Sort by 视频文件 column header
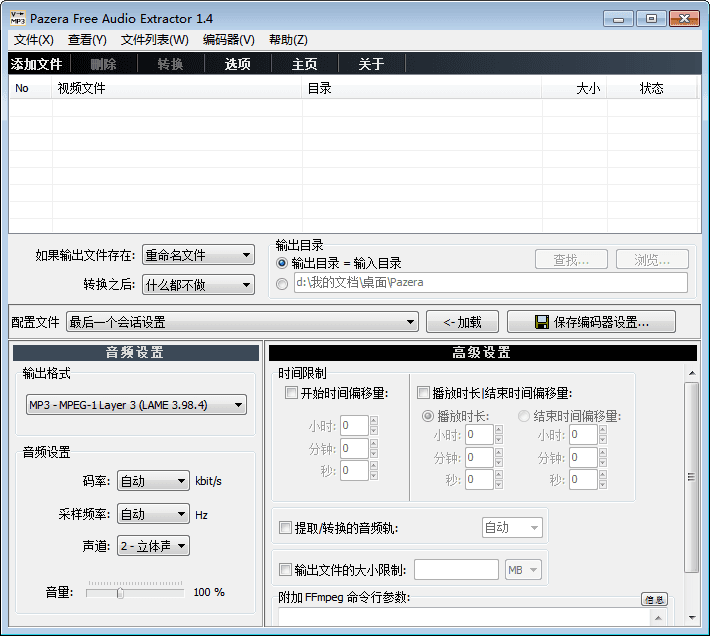The image size is (710, 636). 177,88
